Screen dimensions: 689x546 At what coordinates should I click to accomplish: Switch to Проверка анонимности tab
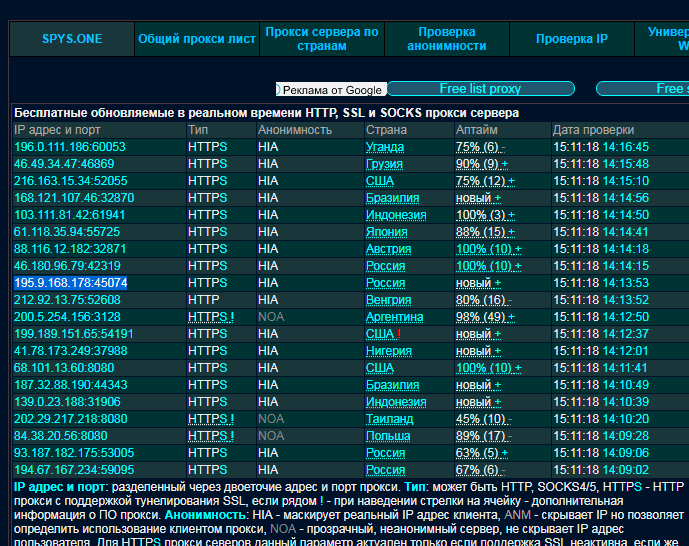446,39
